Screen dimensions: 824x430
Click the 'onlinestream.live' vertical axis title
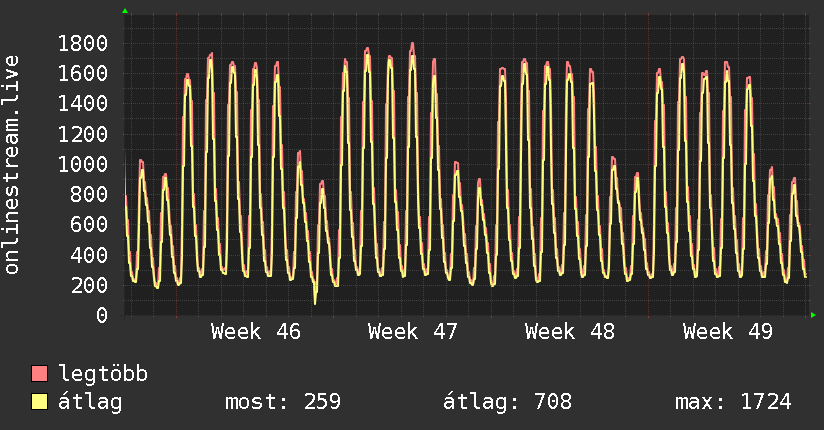click(x=11, y=165)
